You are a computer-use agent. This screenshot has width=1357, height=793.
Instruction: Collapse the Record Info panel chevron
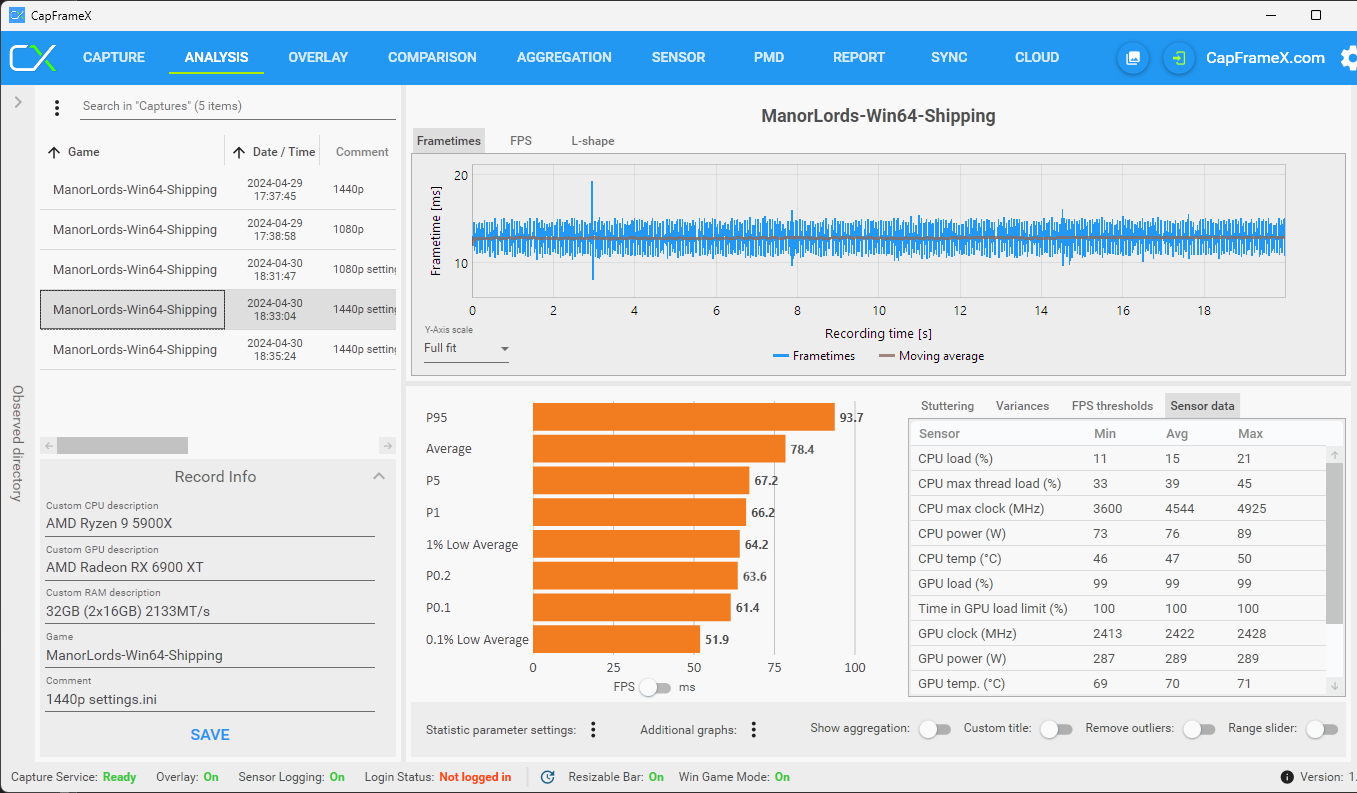379,477
